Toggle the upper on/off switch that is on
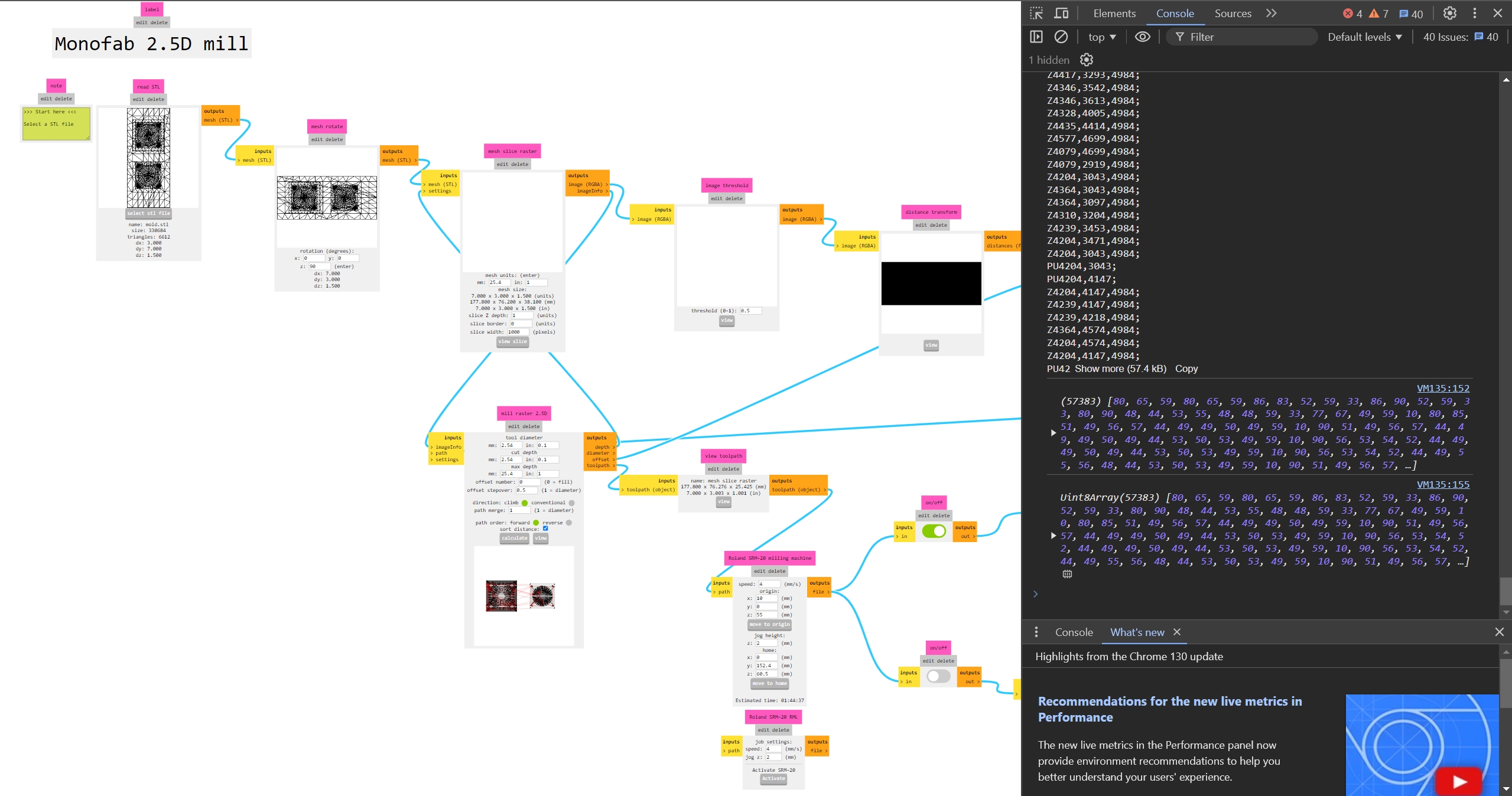 point(934,531)
